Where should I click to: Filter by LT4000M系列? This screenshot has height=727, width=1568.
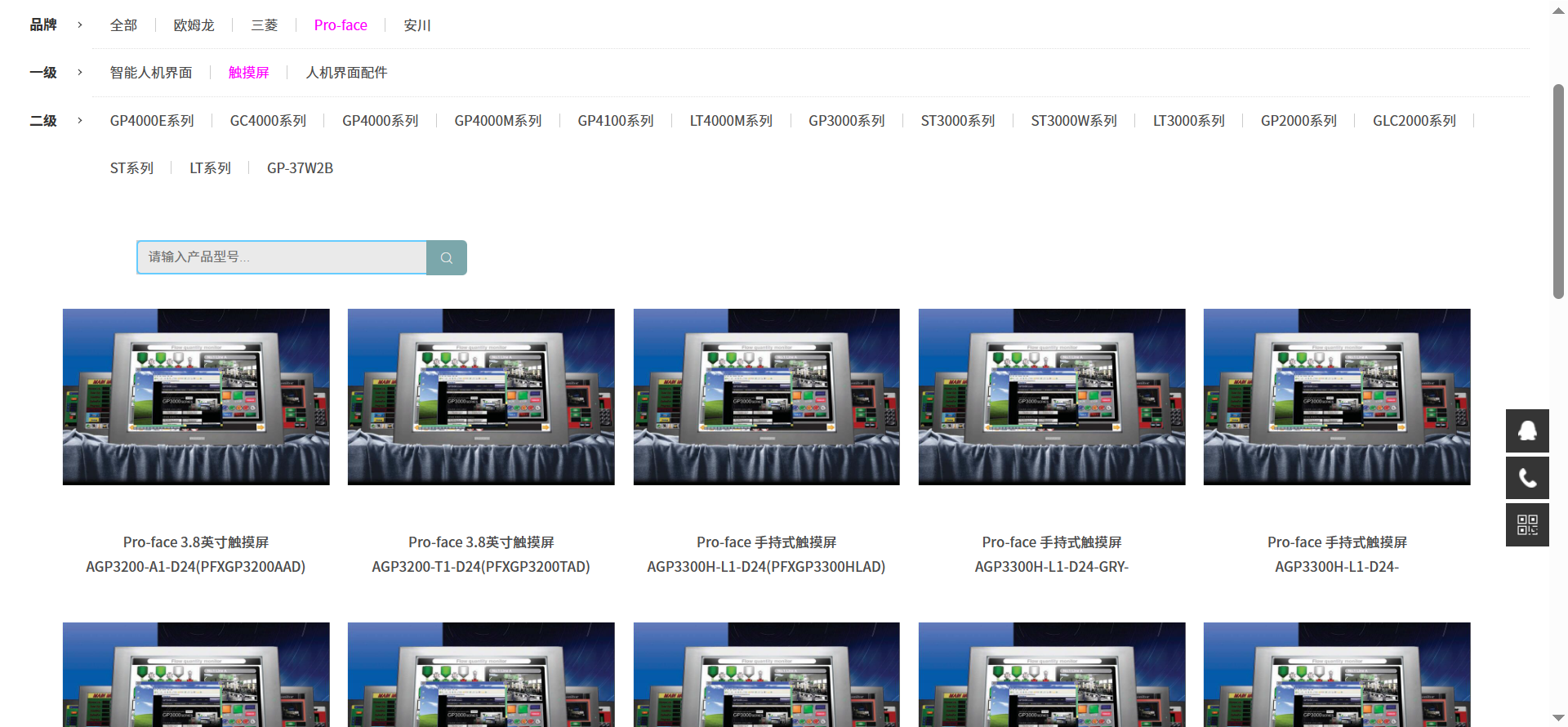coord(731,121)
